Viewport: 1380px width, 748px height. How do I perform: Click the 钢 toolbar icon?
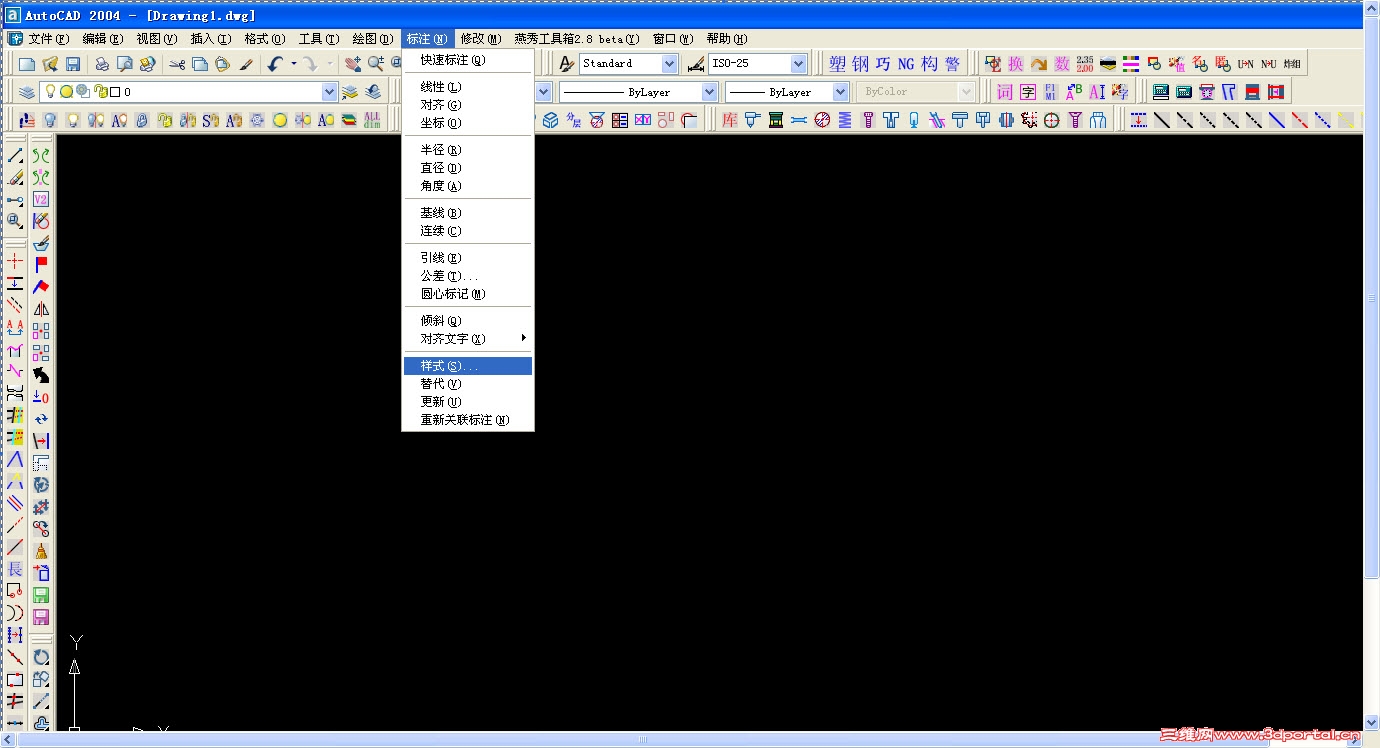point(860,64)
